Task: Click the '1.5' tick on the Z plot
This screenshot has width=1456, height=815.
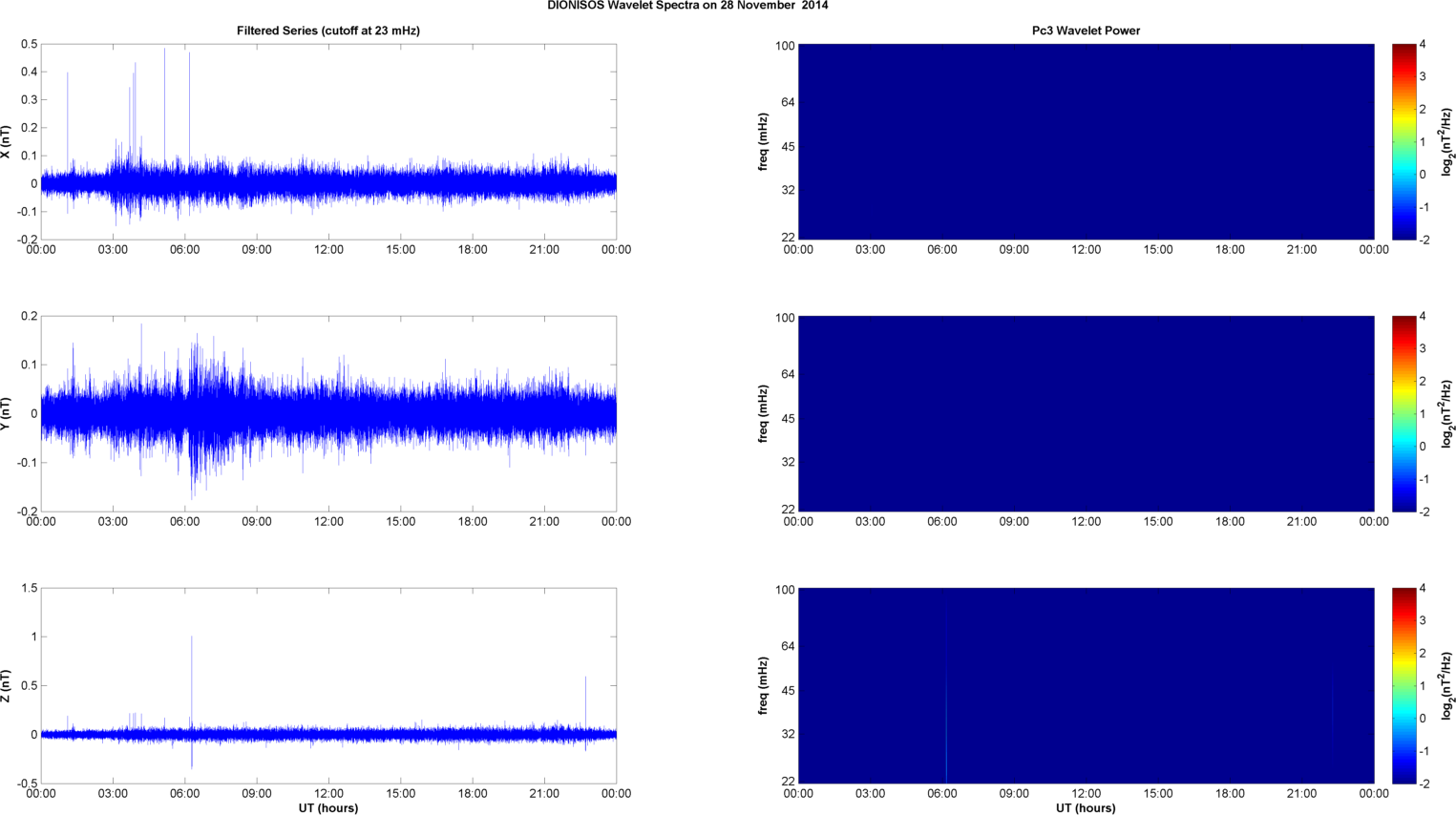Action: (x=29, y=589)
